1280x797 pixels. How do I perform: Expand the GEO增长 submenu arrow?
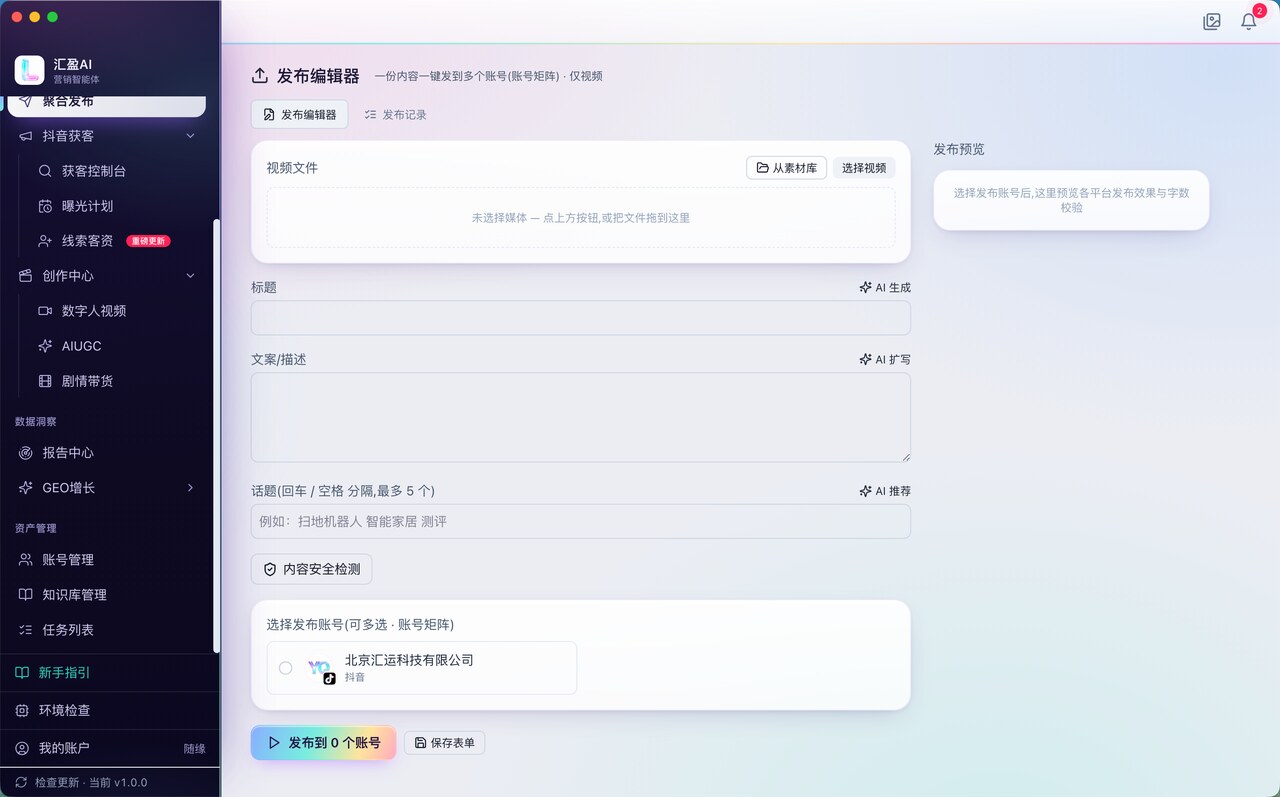coord(190,488)
